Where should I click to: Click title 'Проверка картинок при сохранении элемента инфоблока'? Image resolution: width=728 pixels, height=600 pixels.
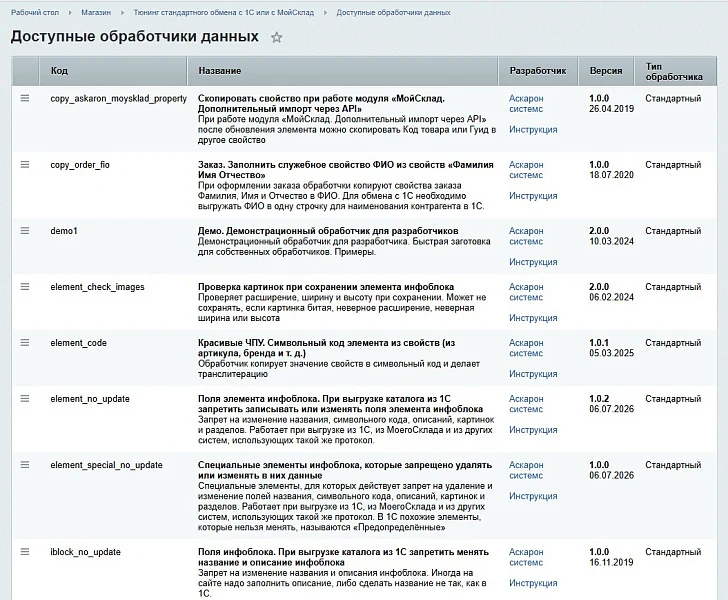(326, 287)
